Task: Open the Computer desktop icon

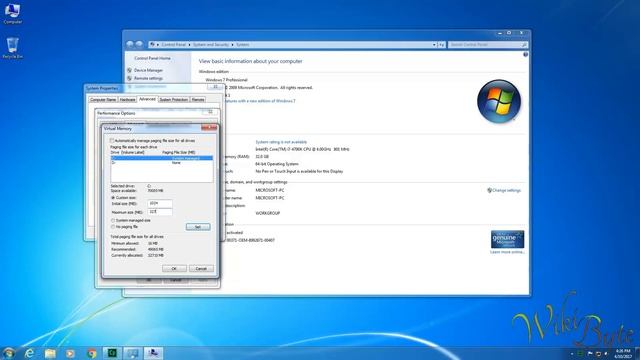Action: click(x=12, y=13)
